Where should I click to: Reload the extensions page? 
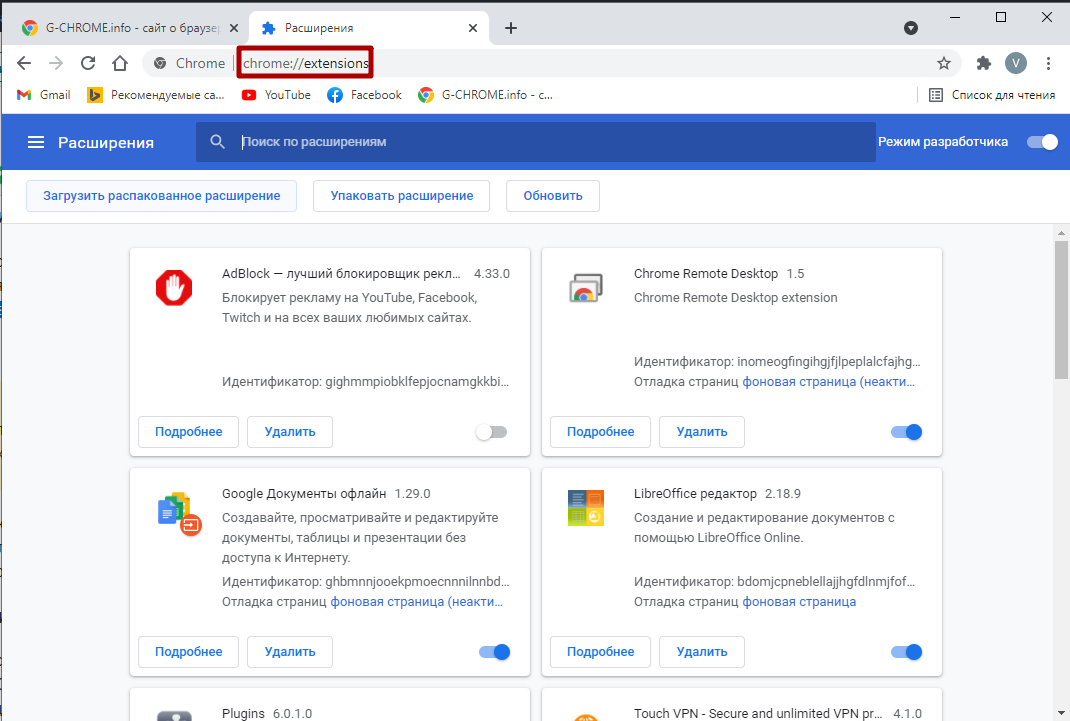click(x=88, y=63)
